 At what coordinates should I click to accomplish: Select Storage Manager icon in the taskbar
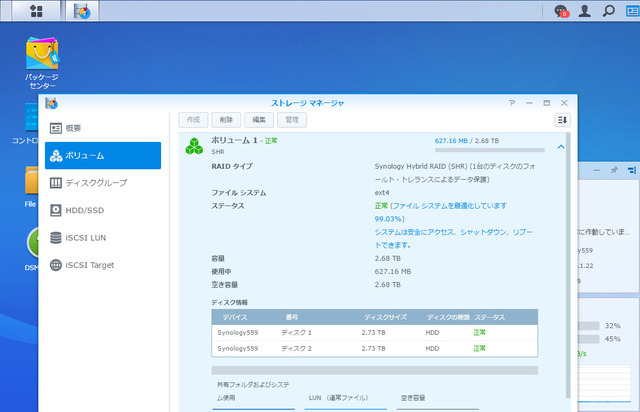82,11
